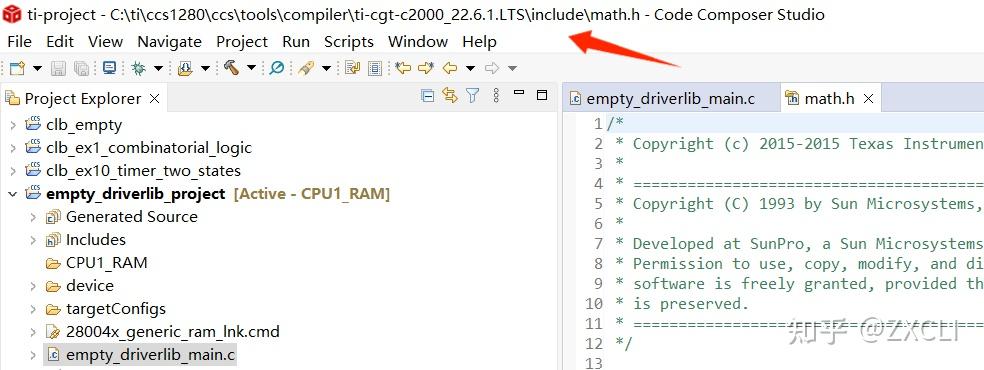Build the project with hammer icon

232,68
